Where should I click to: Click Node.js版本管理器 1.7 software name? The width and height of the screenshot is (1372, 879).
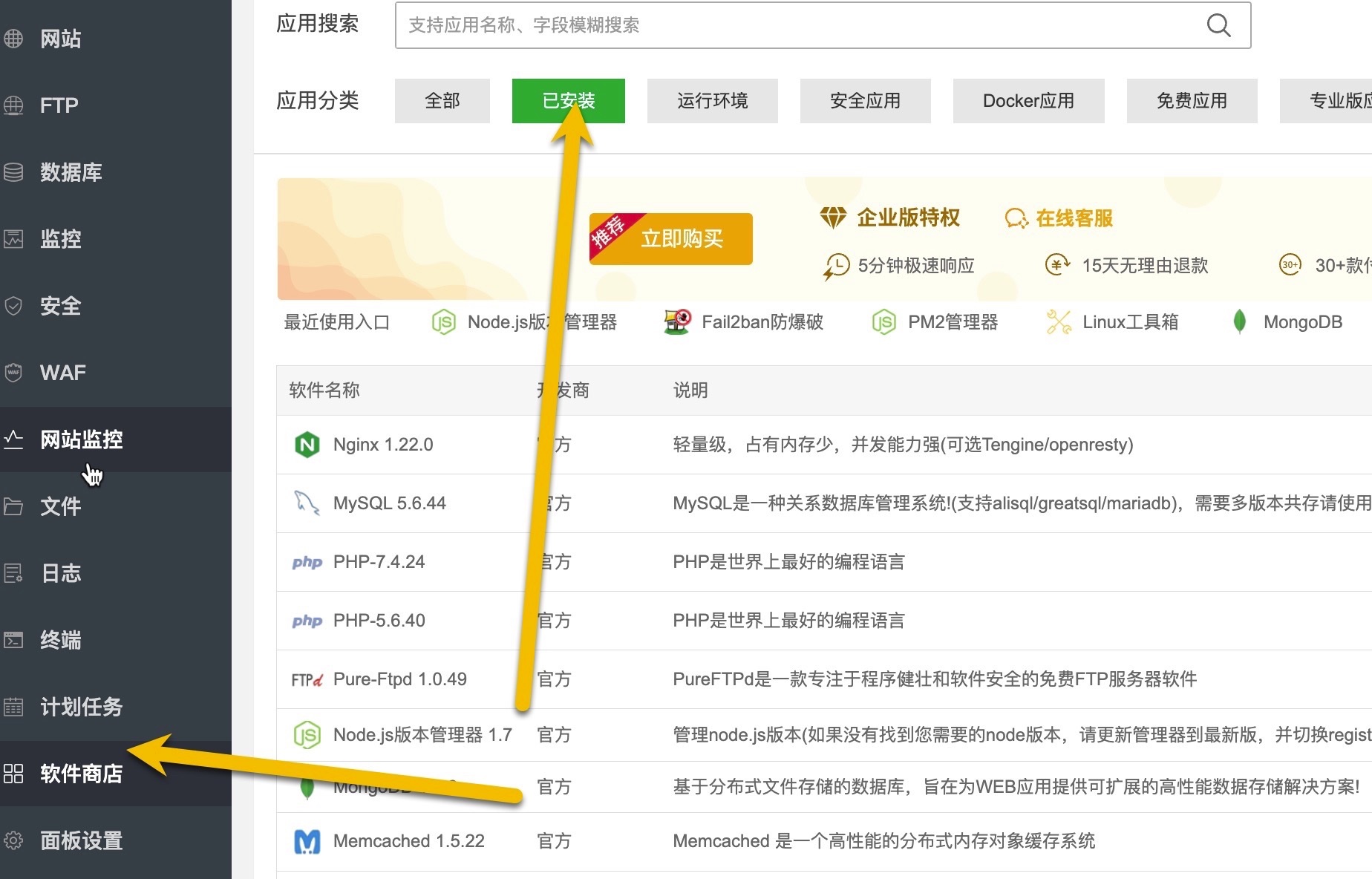423,735
